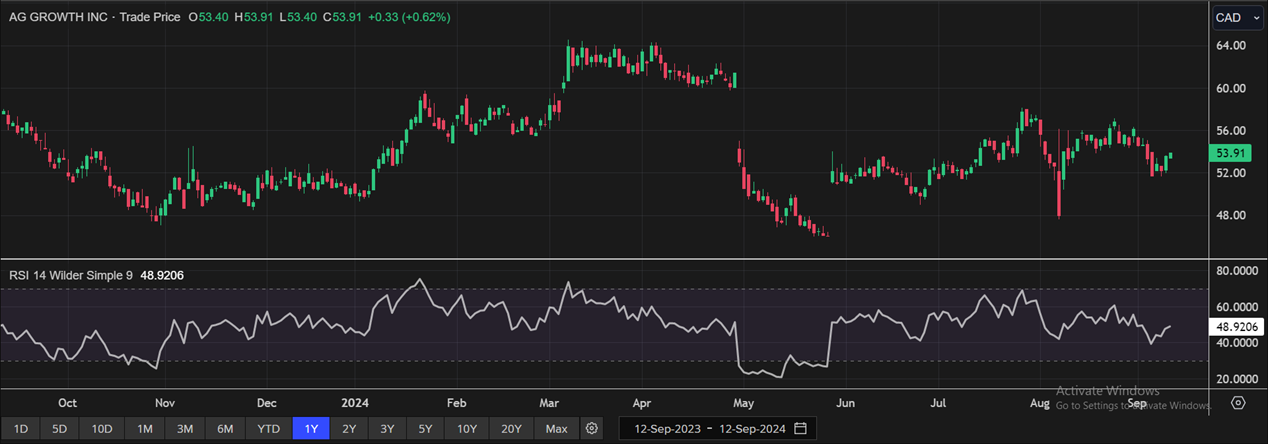
Task: Switch chart to 2Y range
Action: (349, 429)
